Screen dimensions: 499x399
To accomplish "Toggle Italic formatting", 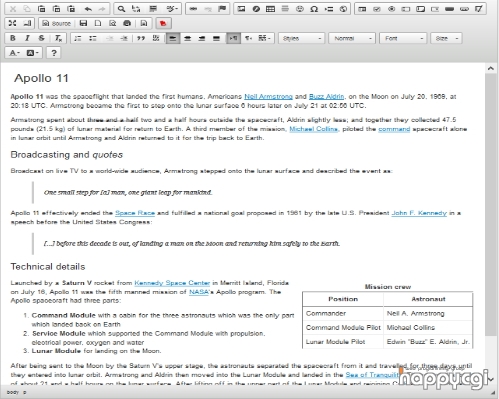I will [27, 38].
